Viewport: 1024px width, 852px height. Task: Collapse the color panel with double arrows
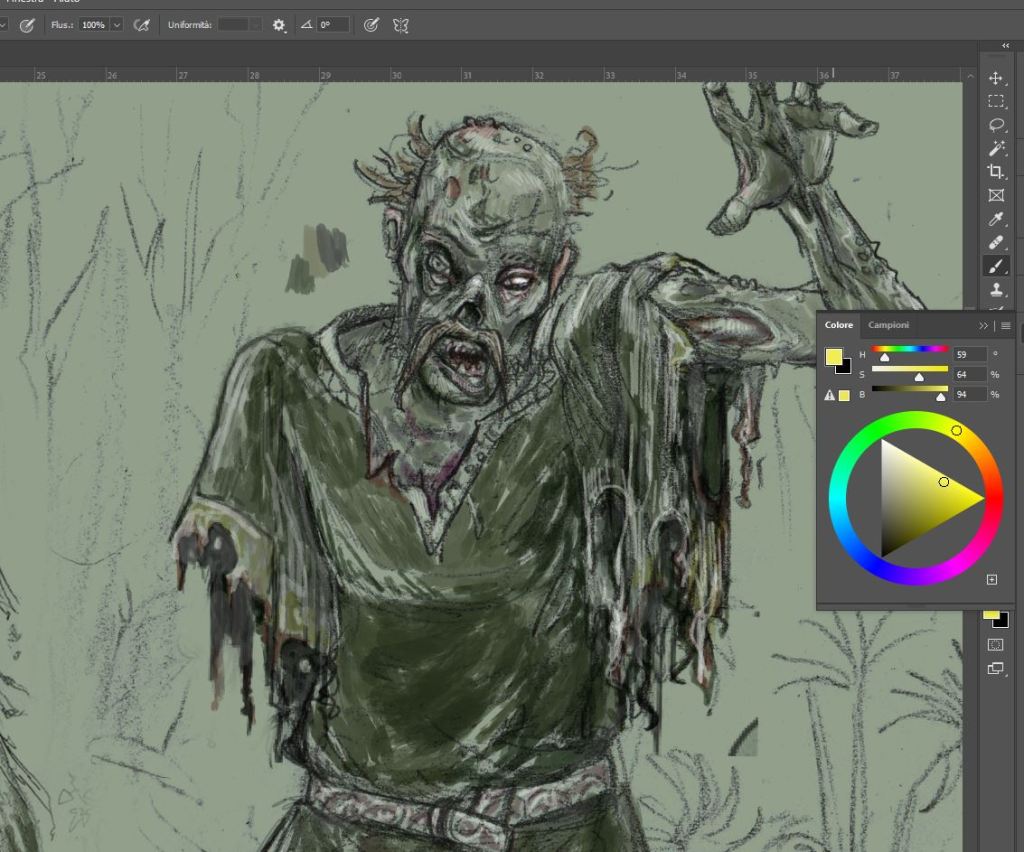point(984,326)
